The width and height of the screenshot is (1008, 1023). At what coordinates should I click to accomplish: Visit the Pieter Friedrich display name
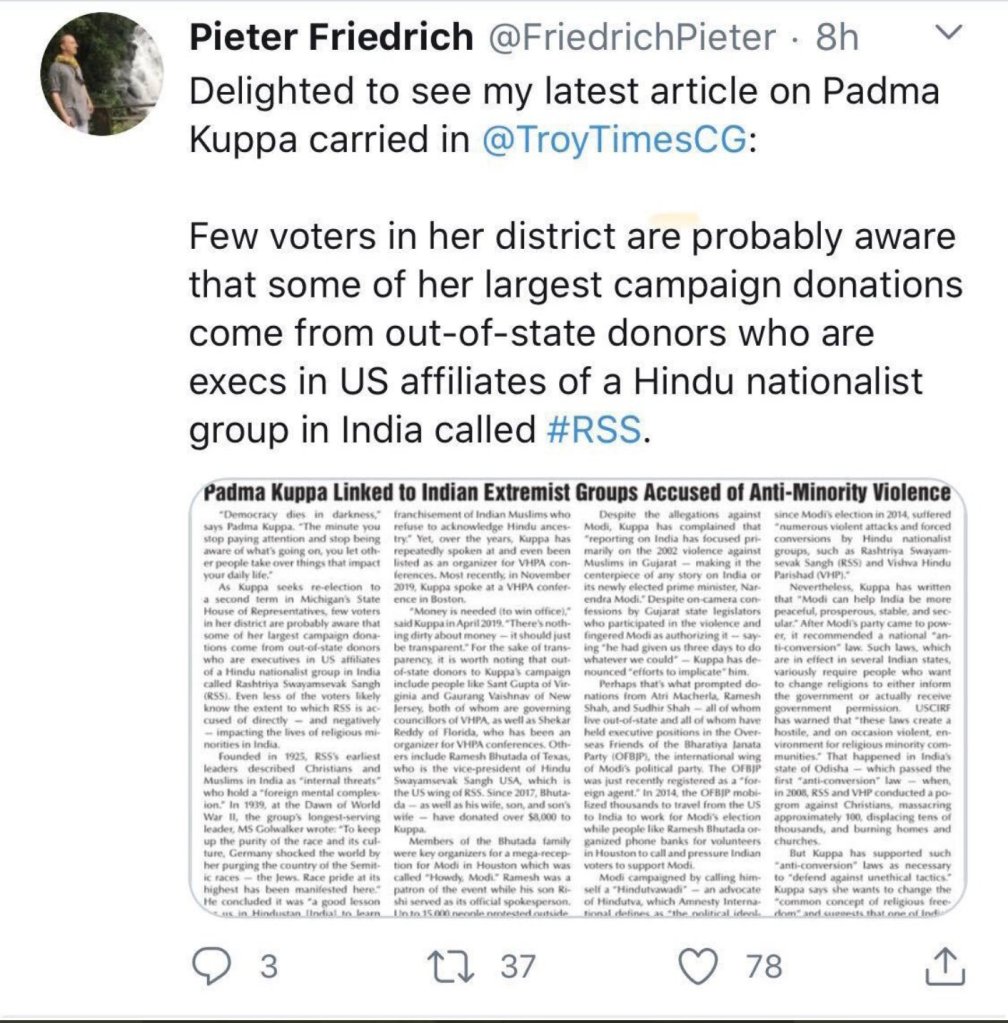[331, 37]
